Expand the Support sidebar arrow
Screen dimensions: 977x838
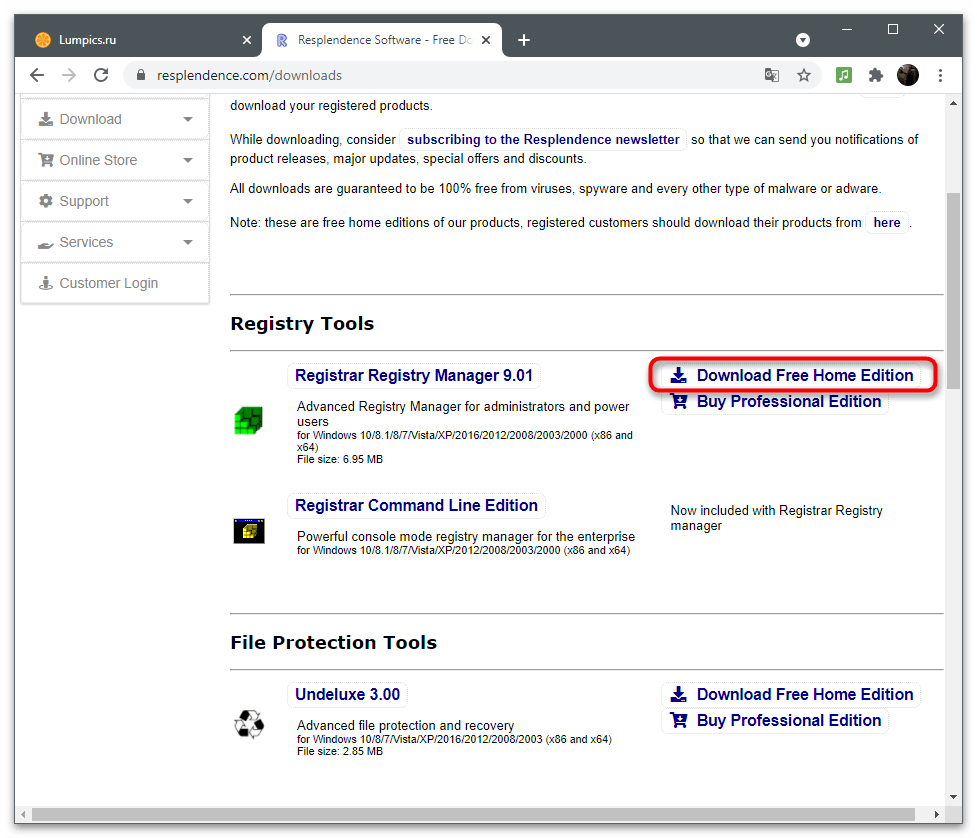tap(188, 201)
